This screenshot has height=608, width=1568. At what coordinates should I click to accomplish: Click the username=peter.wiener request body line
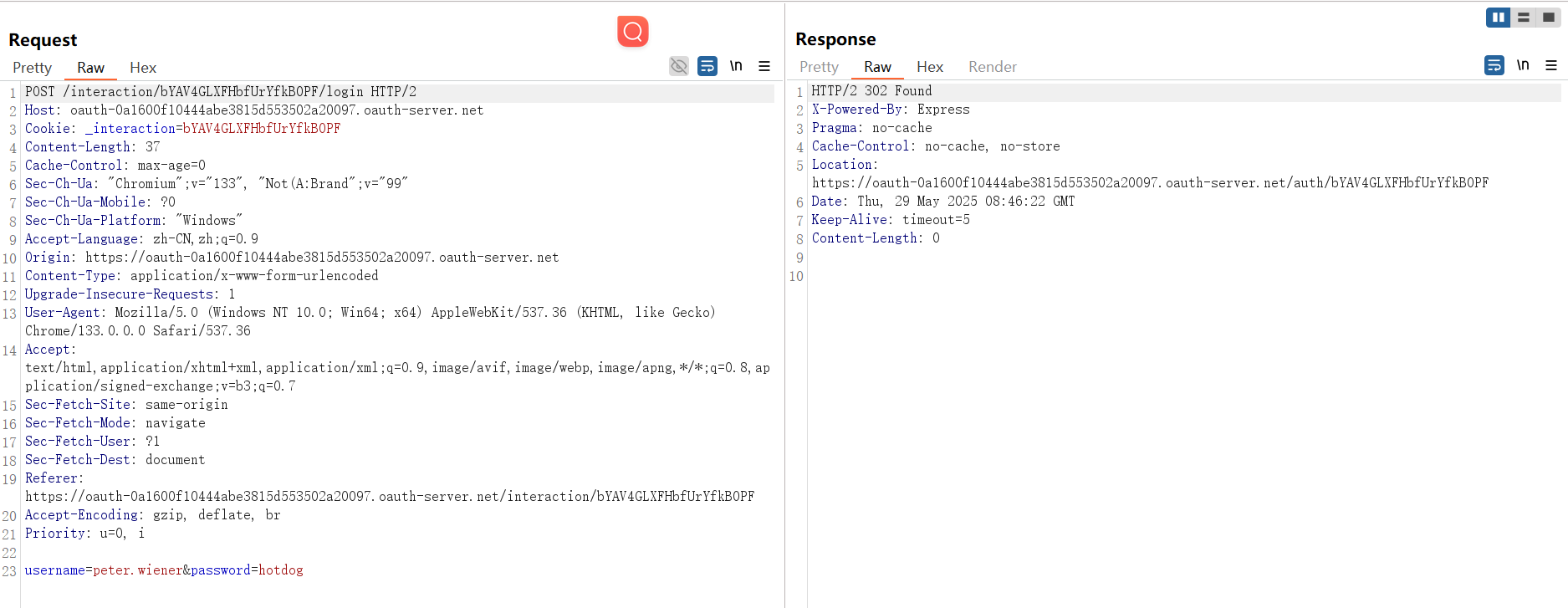coord(164,570)
